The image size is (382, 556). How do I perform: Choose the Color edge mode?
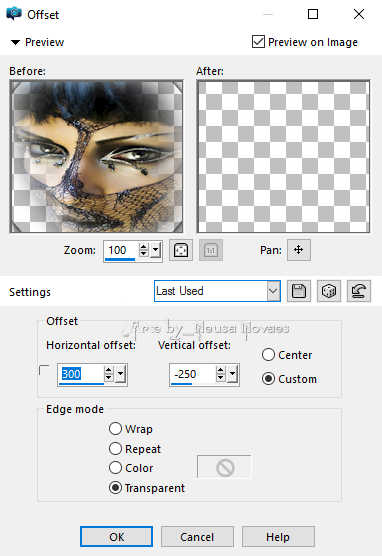click(115, 468)
